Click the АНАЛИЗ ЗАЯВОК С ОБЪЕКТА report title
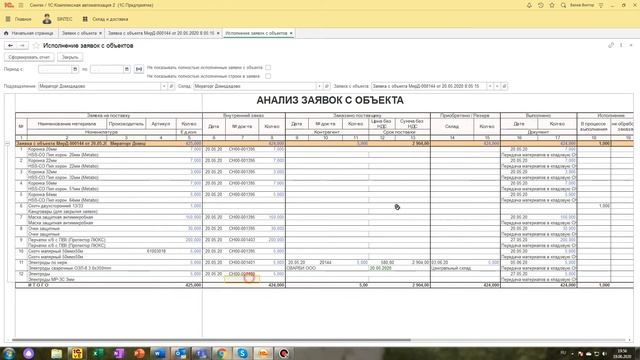Image resolution: width=640 pixels, height=360 pixels. coord(330,100)
